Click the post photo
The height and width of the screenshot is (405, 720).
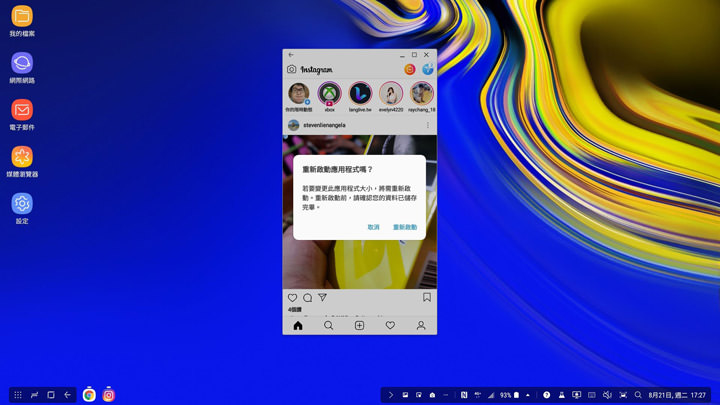(360, 212)
